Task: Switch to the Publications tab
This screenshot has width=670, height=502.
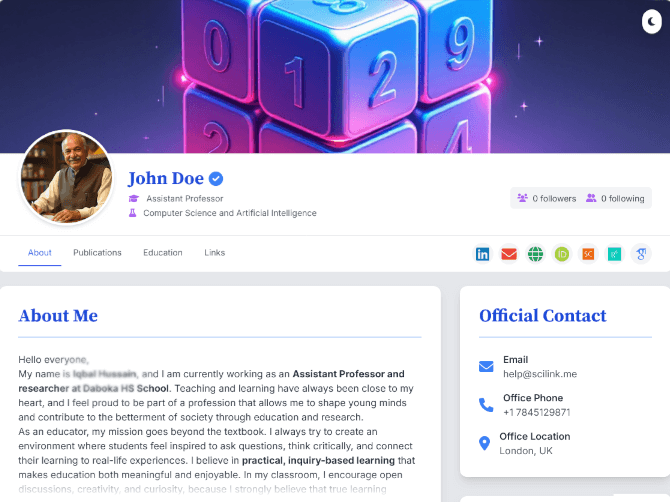Action: [x=97, y=252]
